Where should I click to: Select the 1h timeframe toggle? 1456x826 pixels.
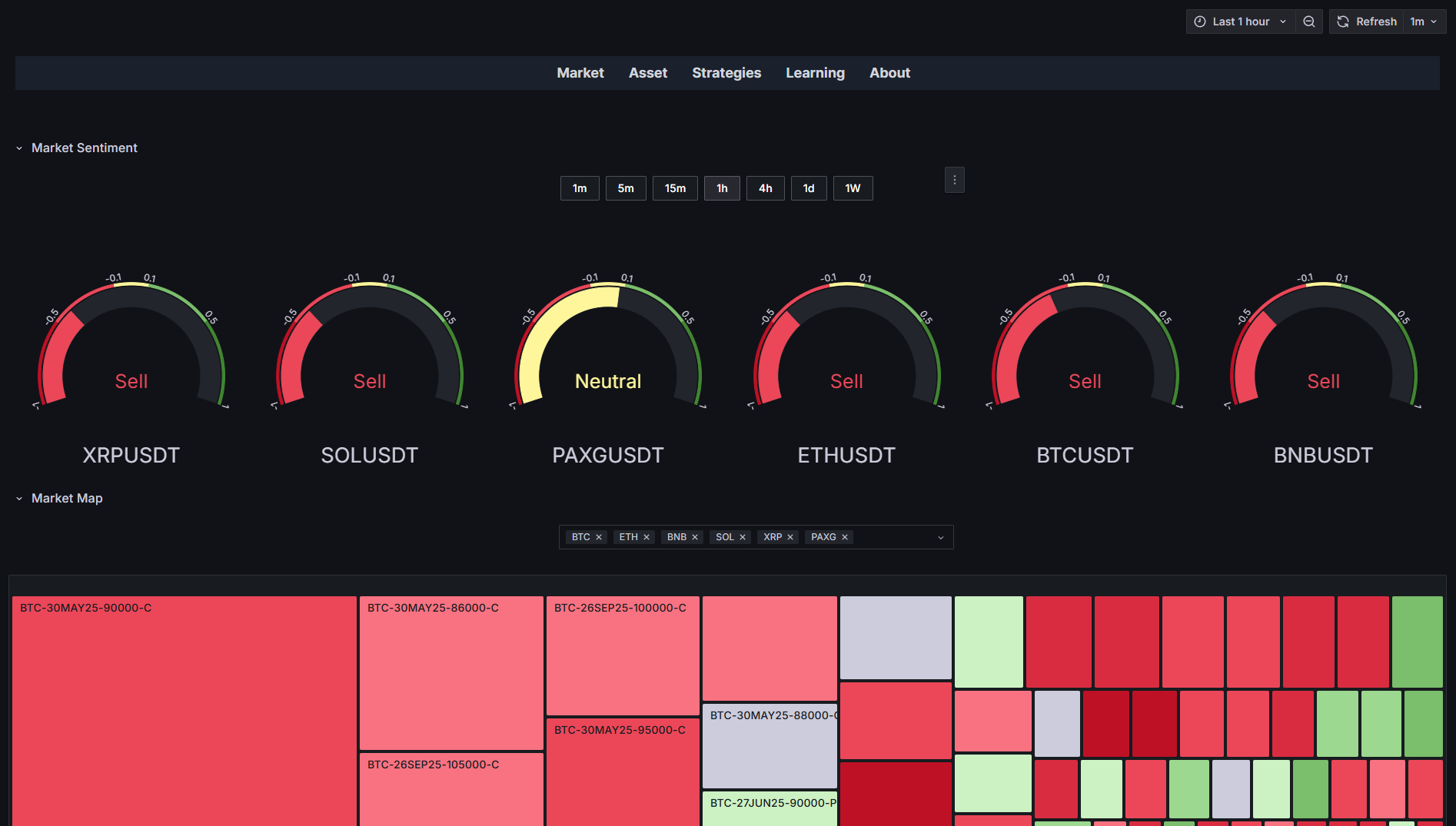coord(722,188)
